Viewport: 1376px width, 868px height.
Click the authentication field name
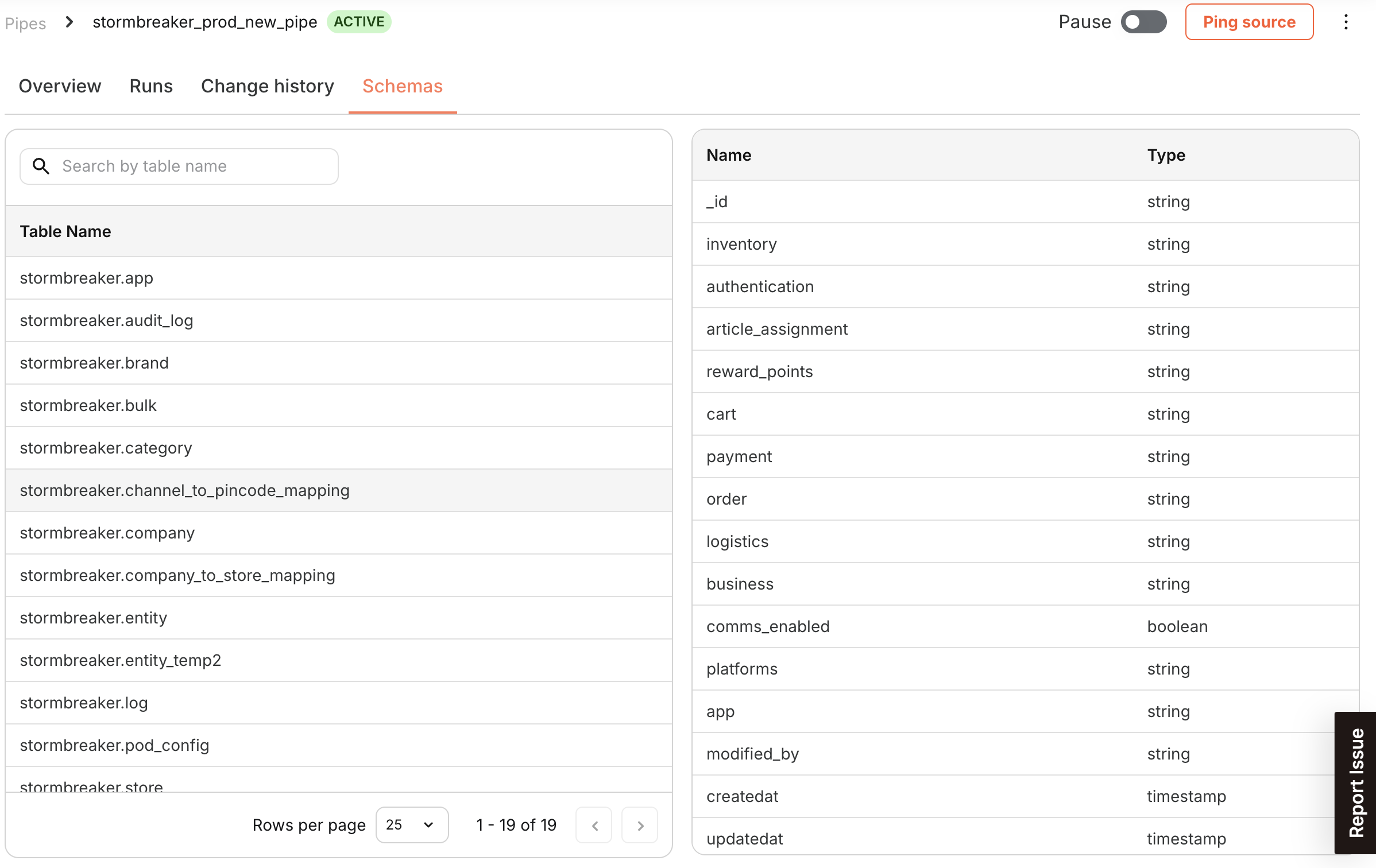pos(760,286)
